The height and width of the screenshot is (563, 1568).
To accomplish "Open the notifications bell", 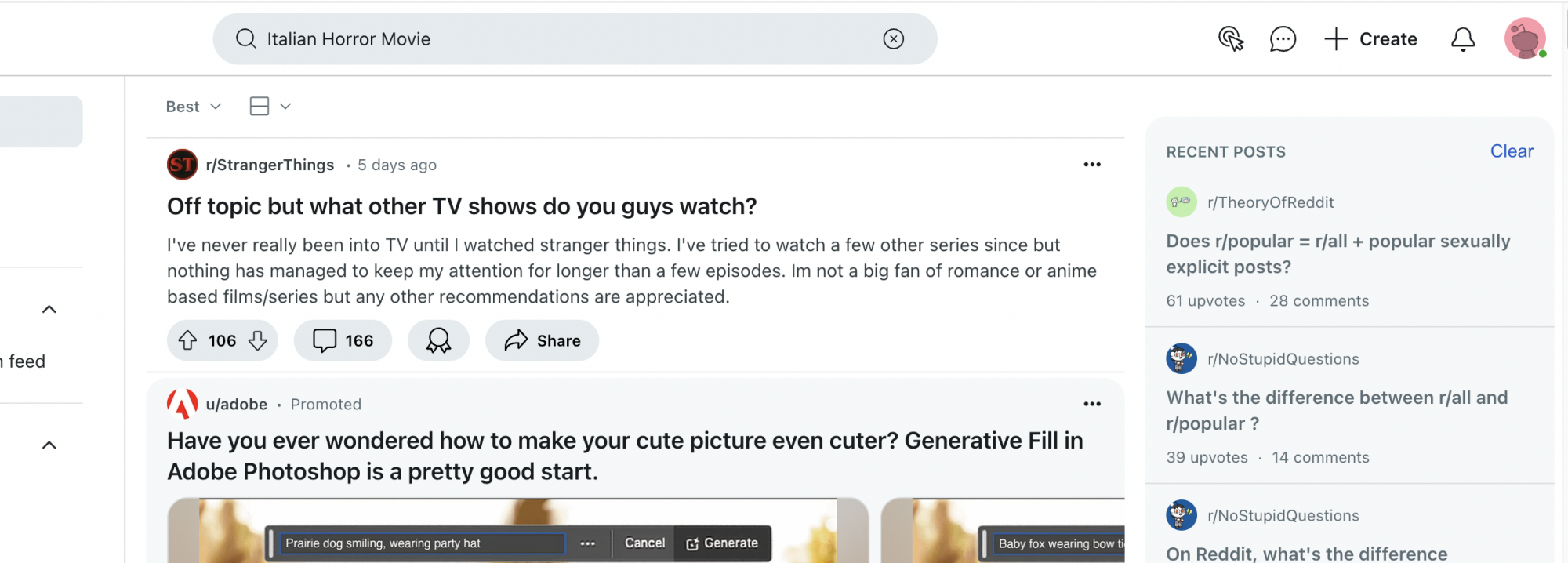I will coord(1462,38).
